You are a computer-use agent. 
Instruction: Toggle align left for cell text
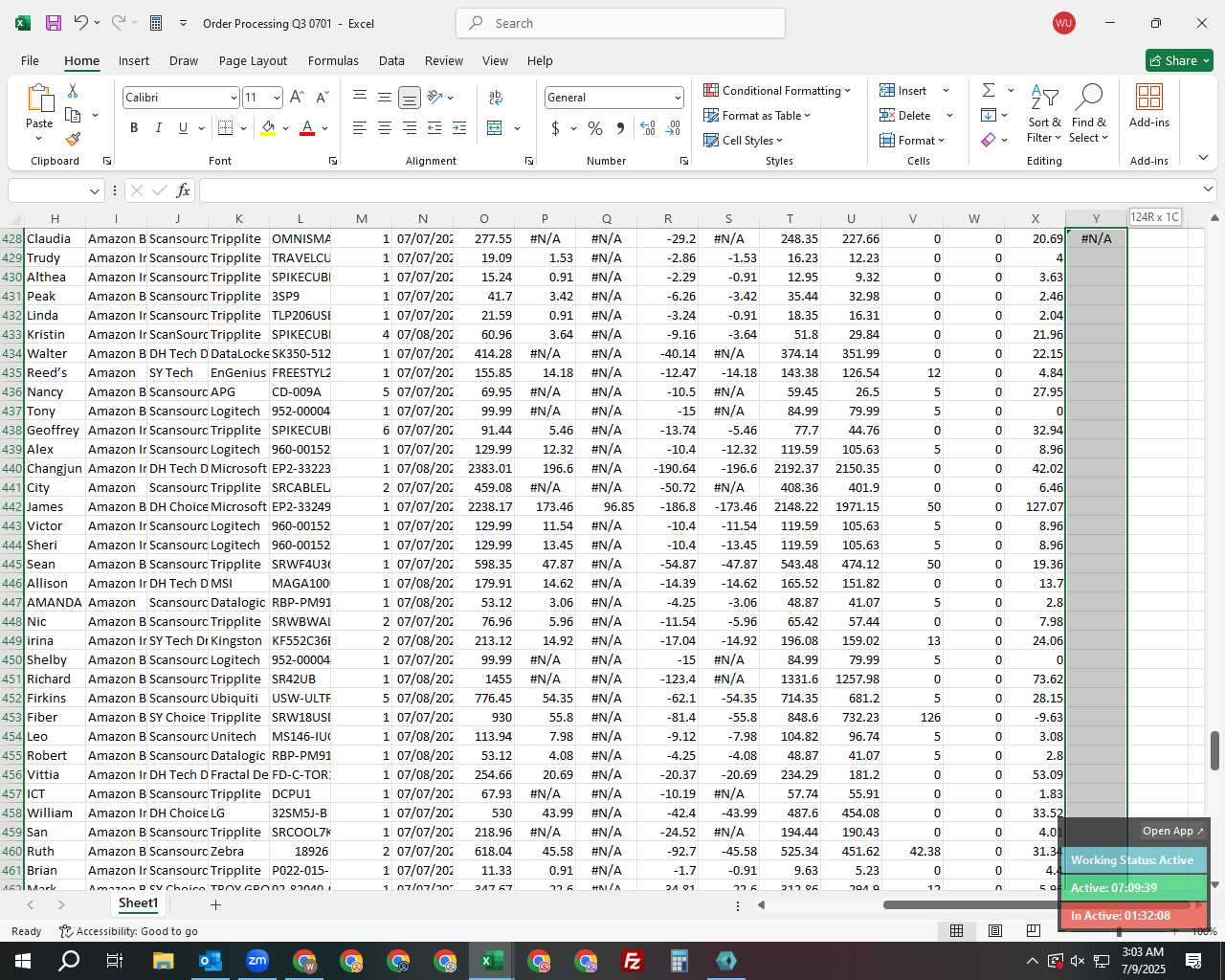click(360, 128)
